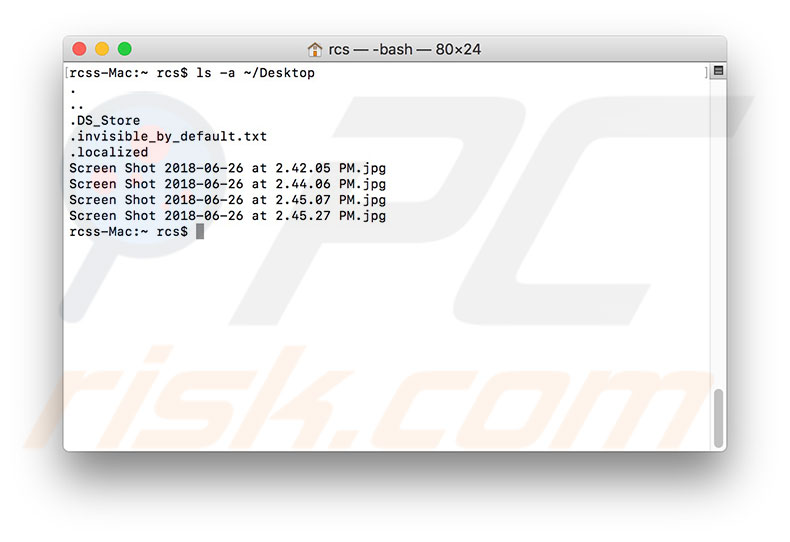Click the last 'rcss-Mac:~ rcs$' prompt

pos(128,232)
